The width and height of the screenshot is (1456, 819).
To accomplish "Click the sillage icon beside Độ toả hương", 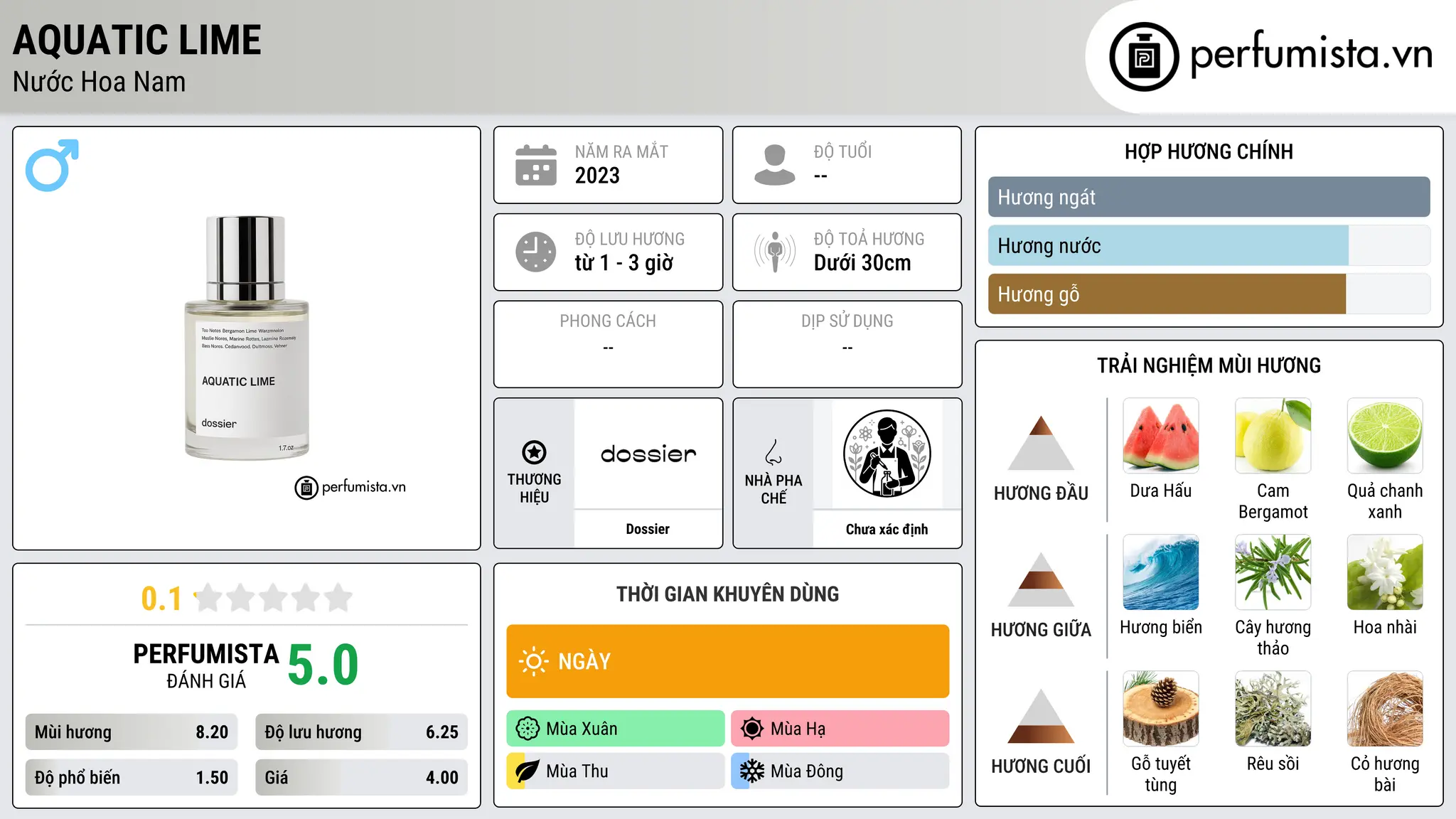I will click(774, 252).
